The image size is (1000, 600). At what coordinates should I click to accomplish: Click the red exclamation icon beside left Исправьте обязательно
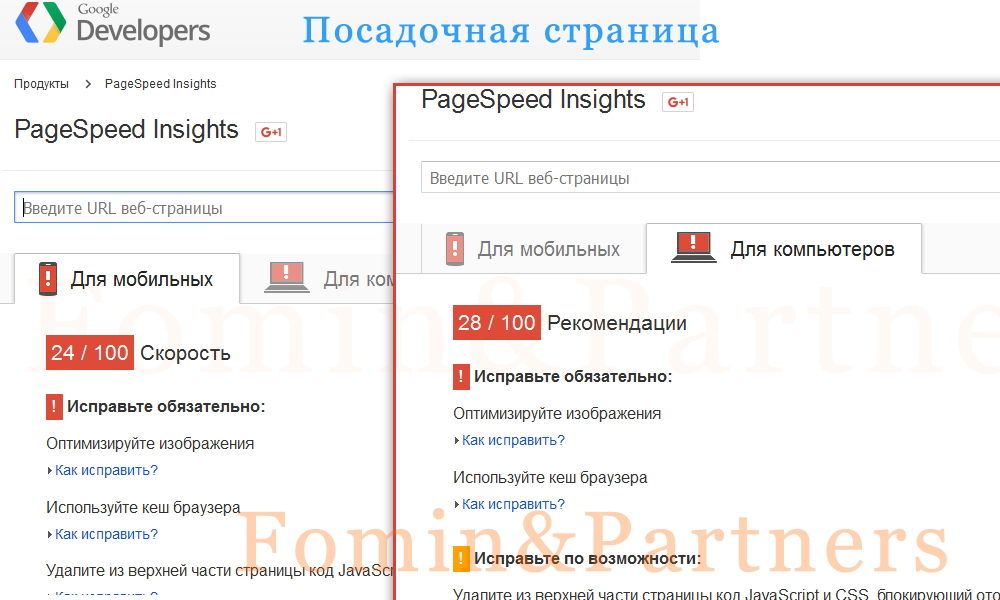[x=54, y=407]
